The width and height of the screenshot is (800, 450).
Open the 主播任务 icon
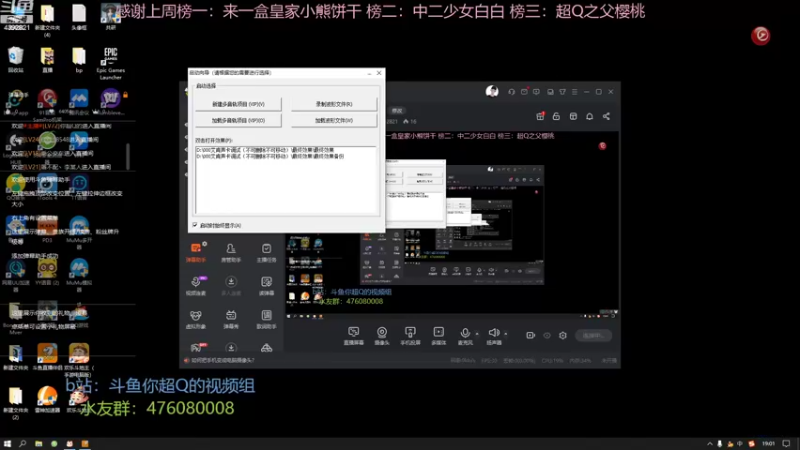266,253
